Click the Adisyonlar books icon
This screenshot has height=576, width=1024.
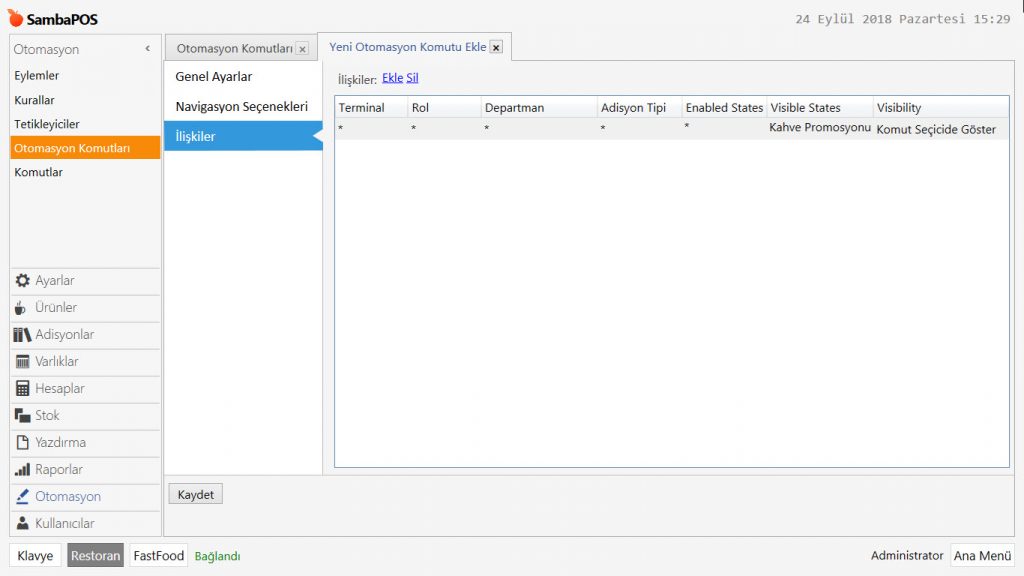[22, 335]
